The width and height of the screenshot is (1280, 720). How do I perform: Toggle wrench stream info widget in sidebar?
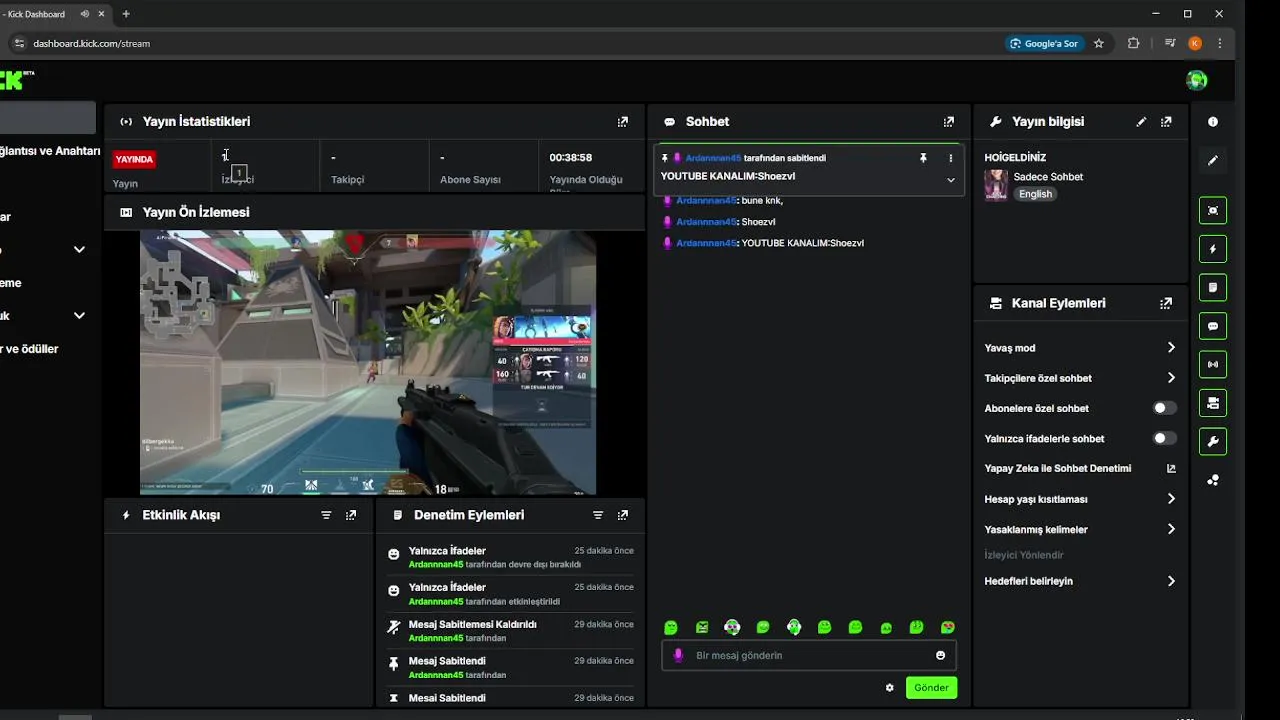click(x=1213, y=441)
